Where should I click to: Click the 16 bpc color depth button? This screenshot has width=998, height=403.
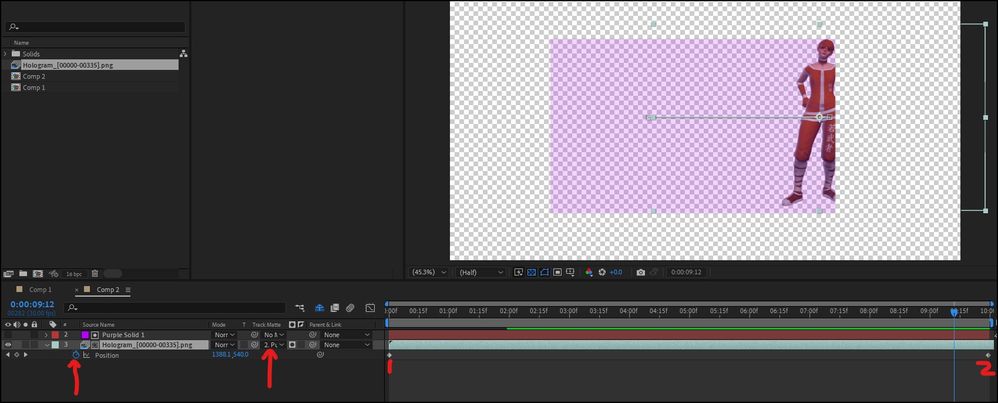[x=74, y=274]
